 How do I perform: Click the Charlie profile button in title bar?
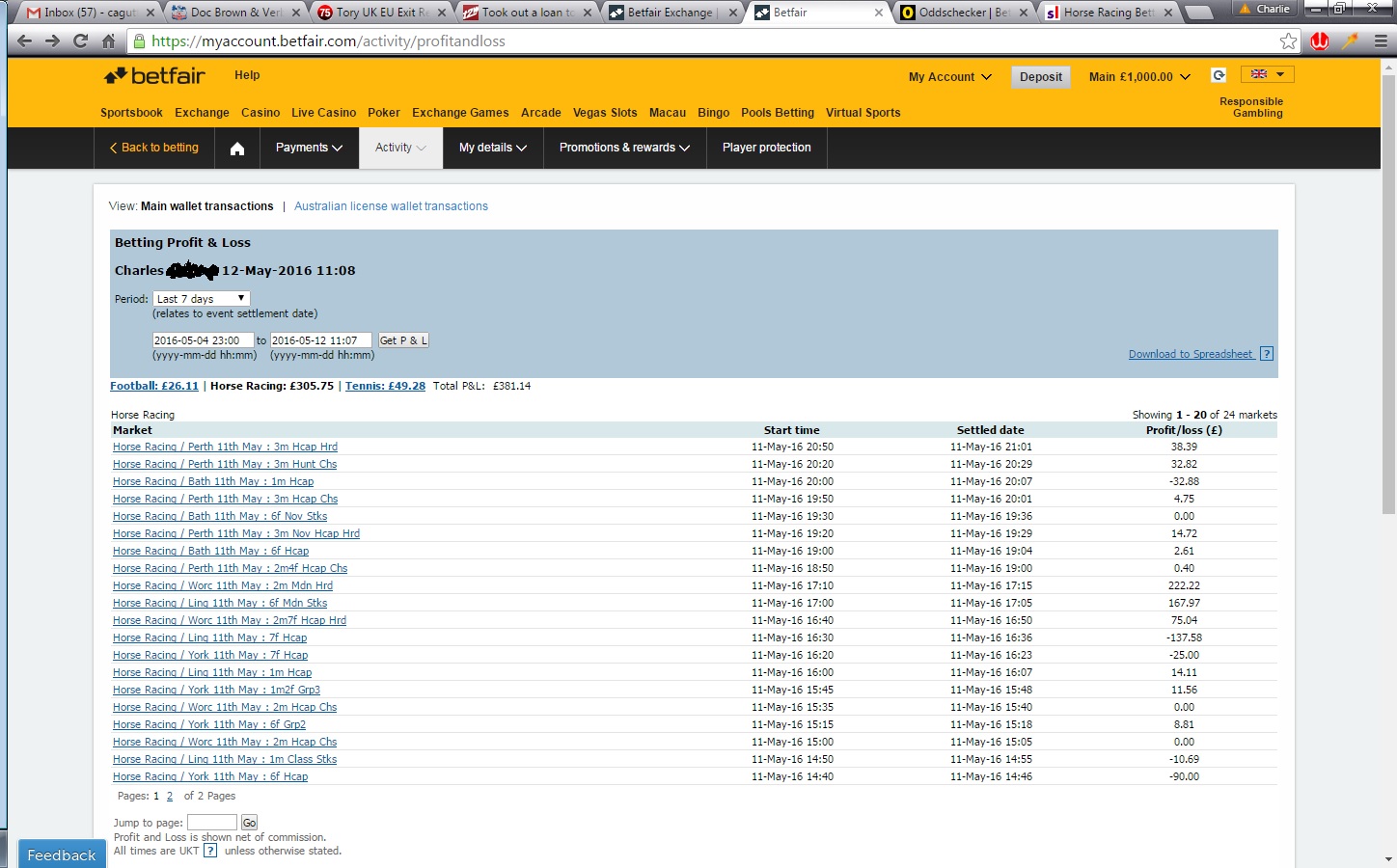(x=1265, y=9)
